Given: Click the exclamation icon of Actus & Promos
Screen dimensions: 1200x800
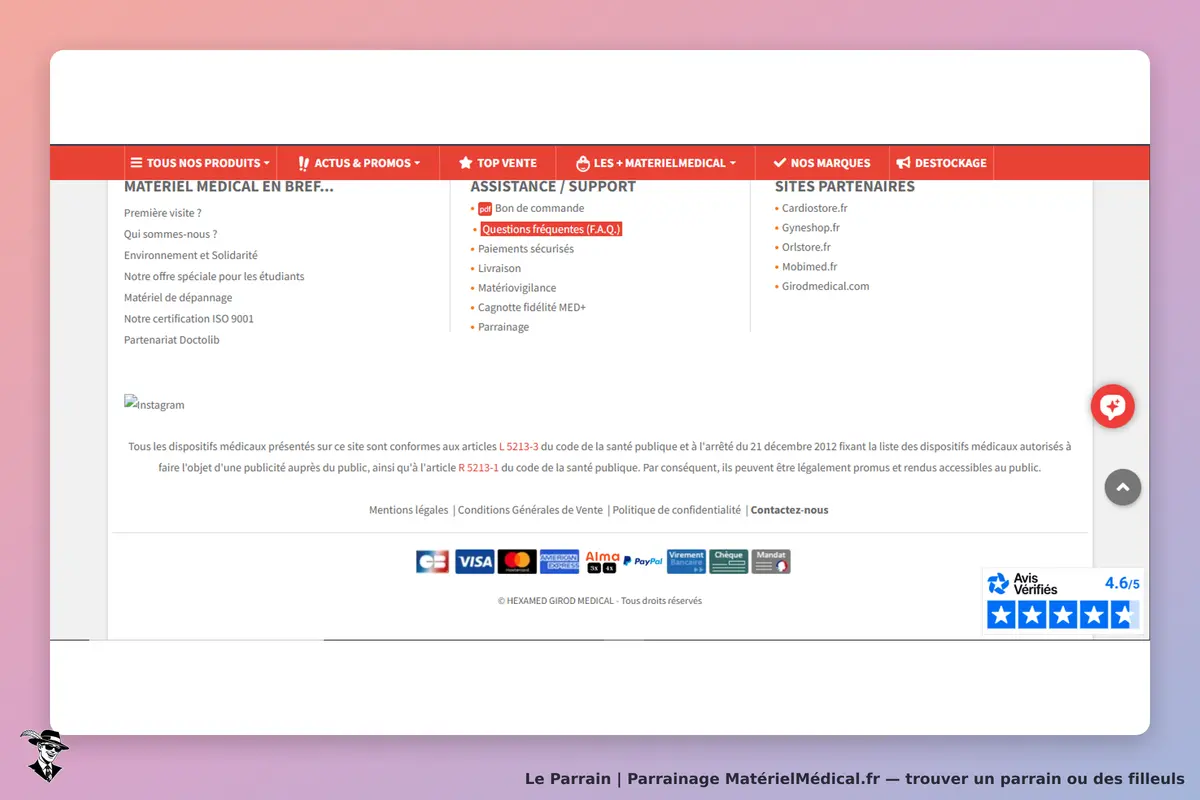Looking at the screenshot, I should (303, 163).
